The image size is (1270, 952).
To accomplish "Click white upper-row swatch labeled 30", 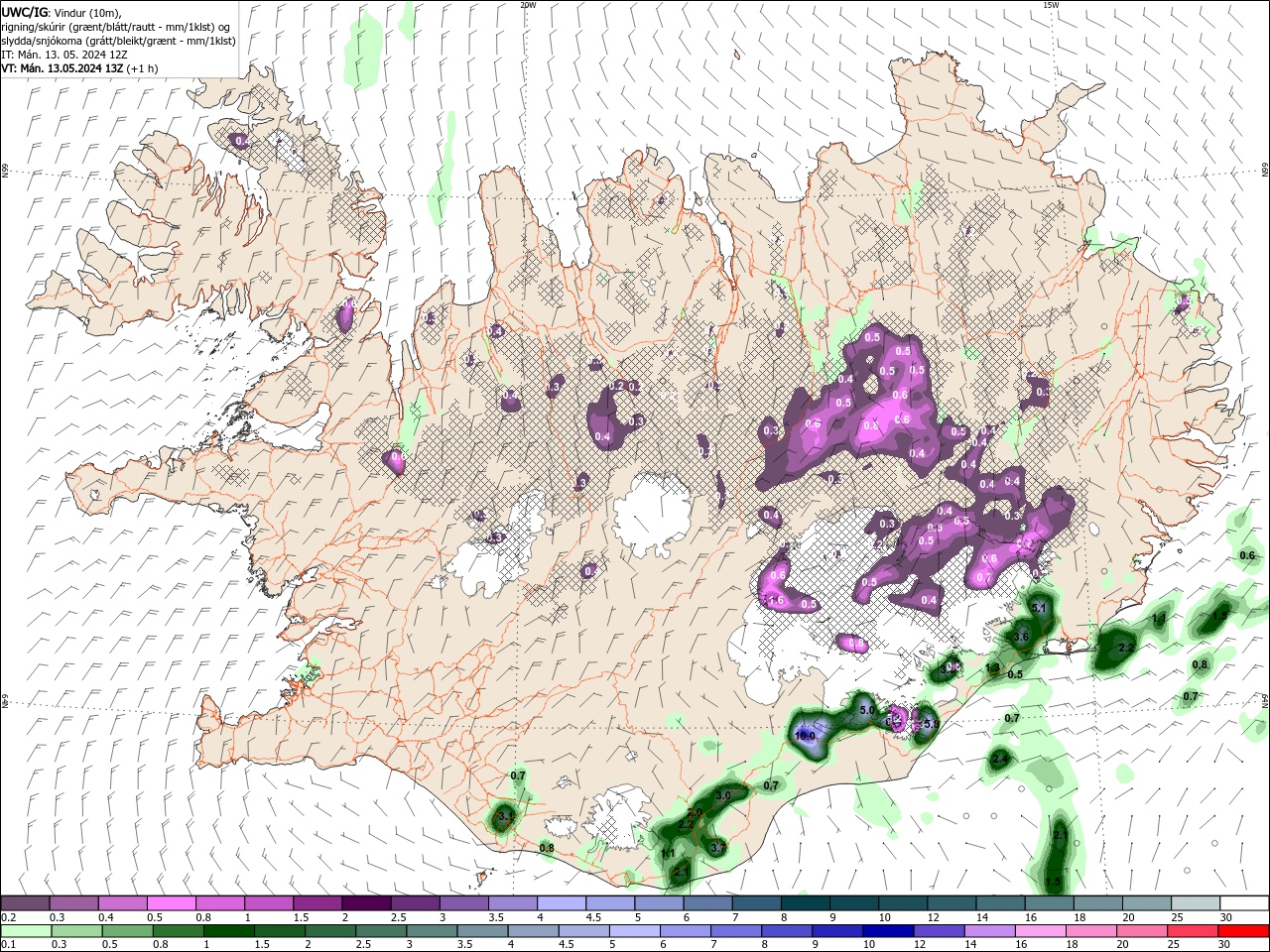I will 1245,903.
